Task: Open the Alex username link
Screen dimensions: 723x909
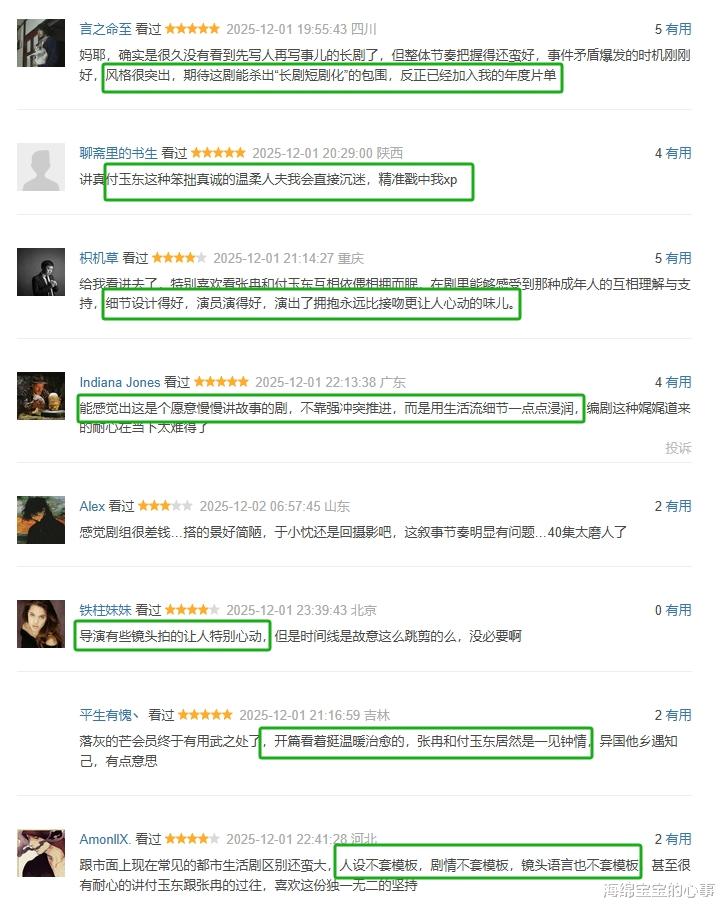Action: click(92, 506)
